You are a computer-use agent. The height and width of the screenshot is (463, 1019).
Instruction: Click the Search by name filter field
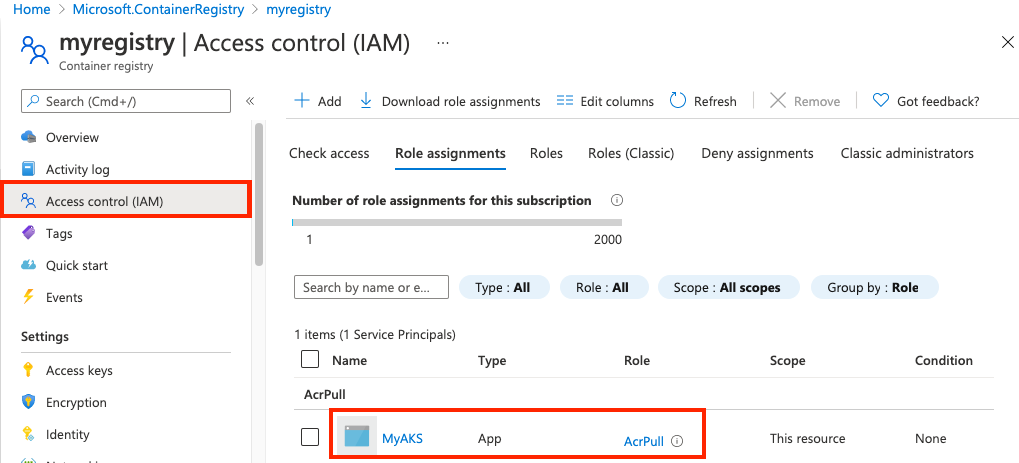tap(371, 287)
